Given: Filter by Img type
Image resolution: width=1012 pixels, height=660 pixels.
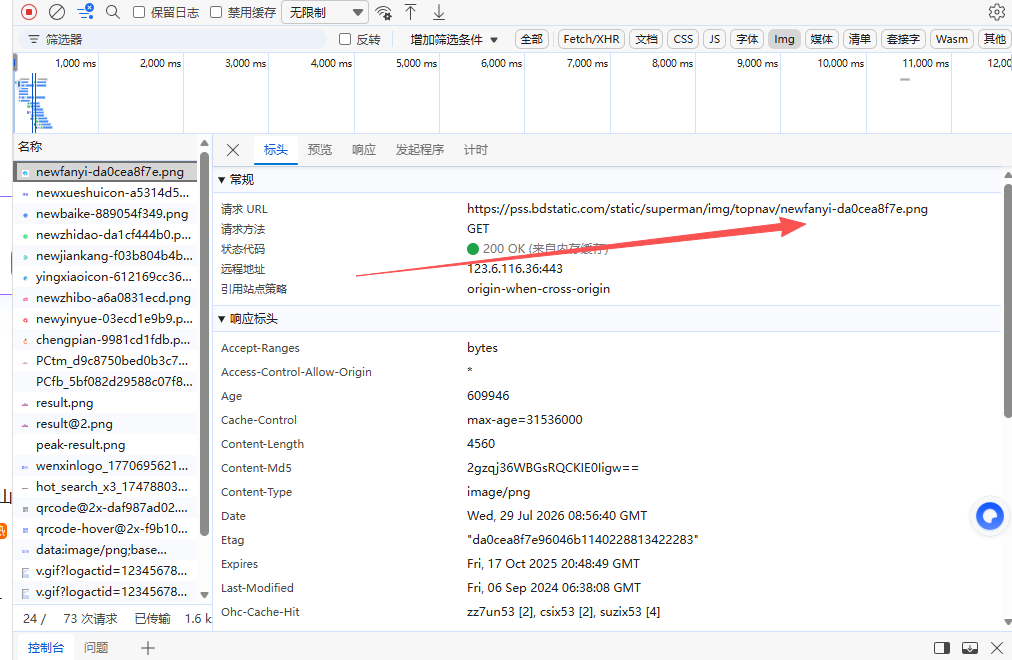Looking at the screenshot, I should pos(784,39).
